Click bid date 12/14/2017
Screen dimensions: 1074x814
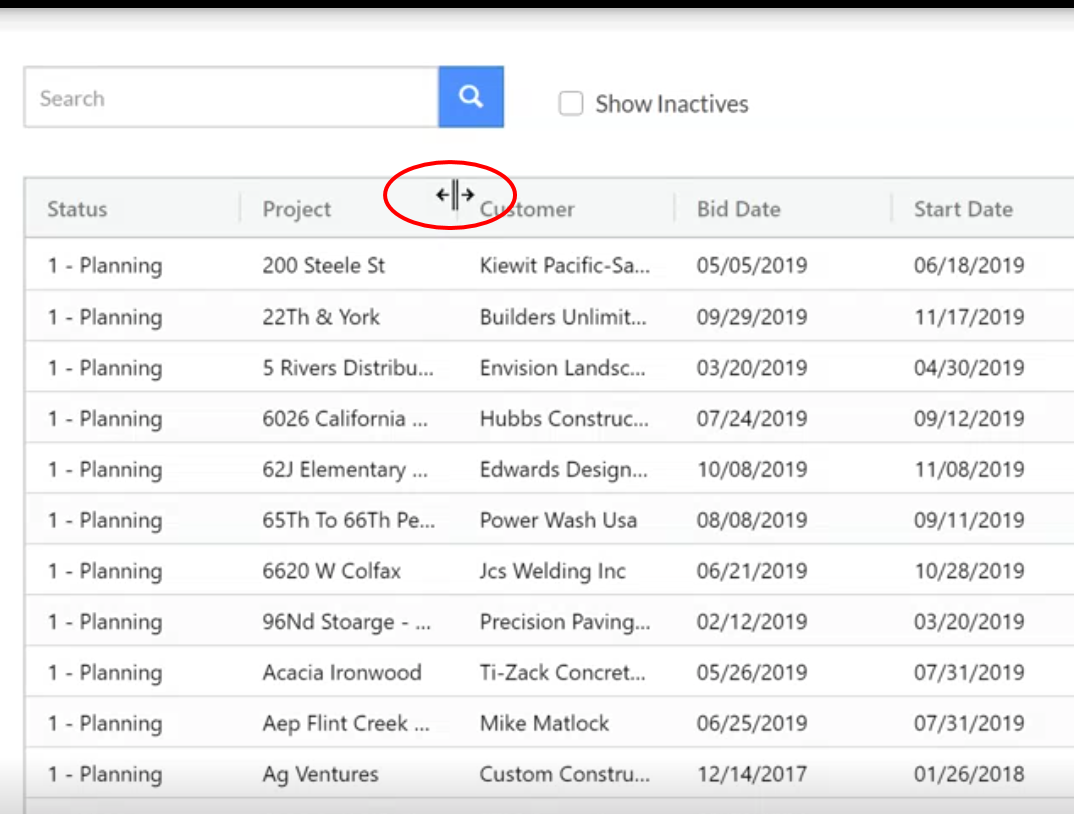coord(752,774)
